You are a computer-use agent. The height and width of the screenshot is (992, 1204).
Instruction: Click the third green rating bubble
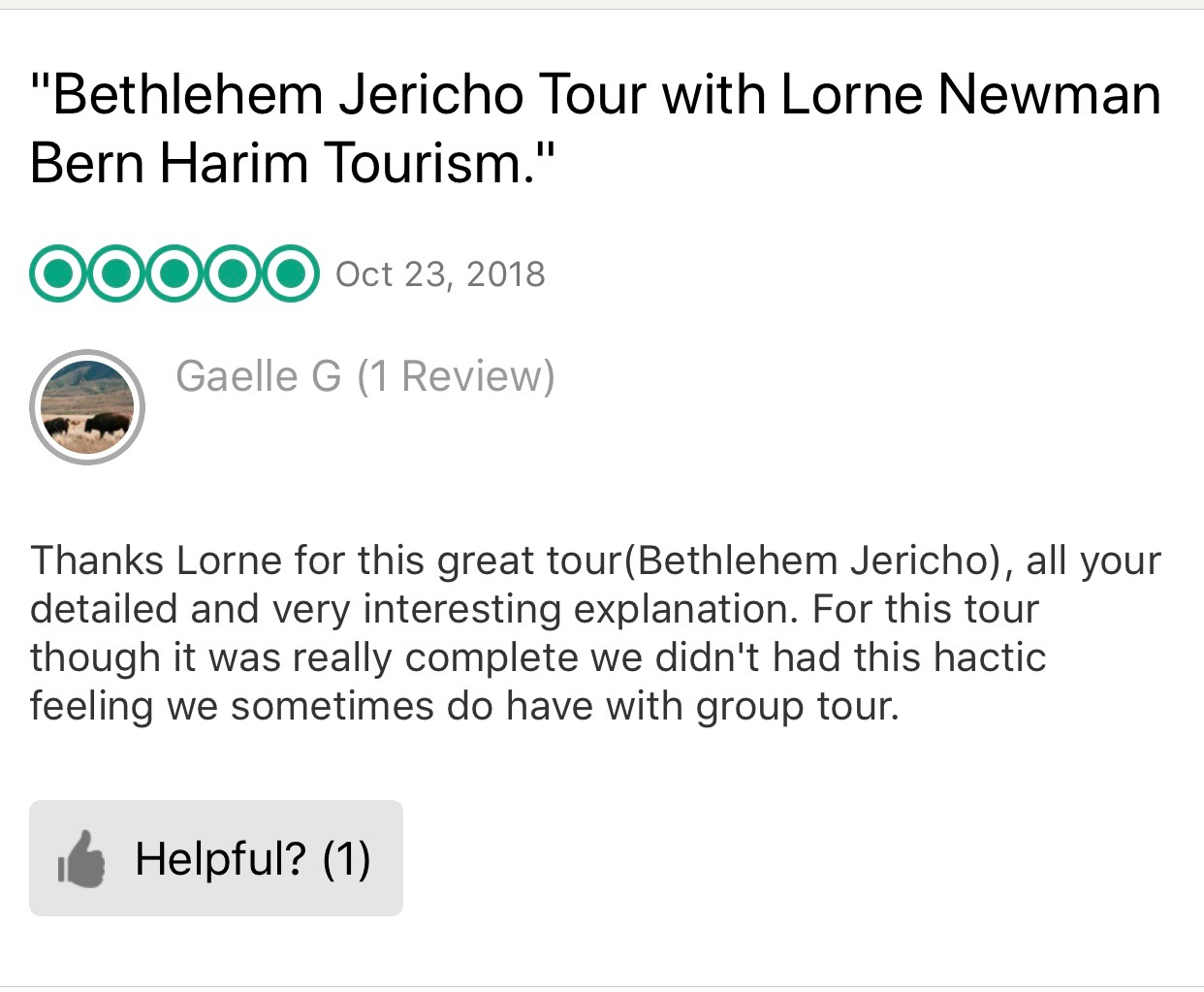click(x=174, y=274)
